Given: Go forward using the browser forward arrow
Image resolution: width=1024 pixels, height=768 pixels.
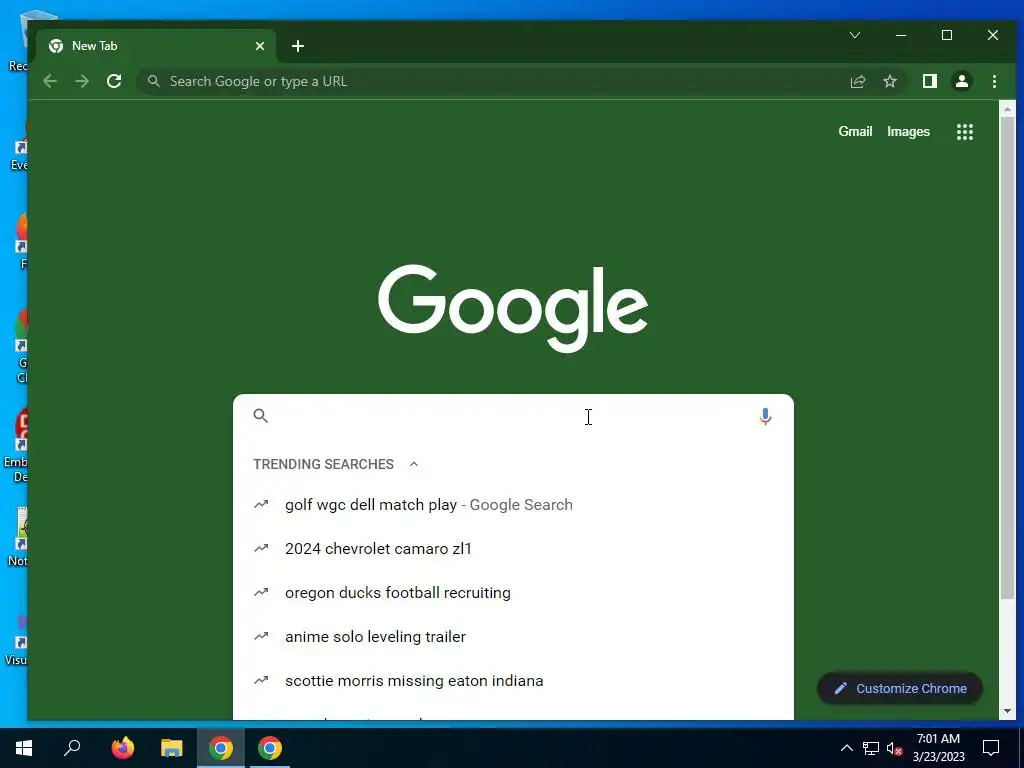Looking at the screenshot, I should pos(82,81).
